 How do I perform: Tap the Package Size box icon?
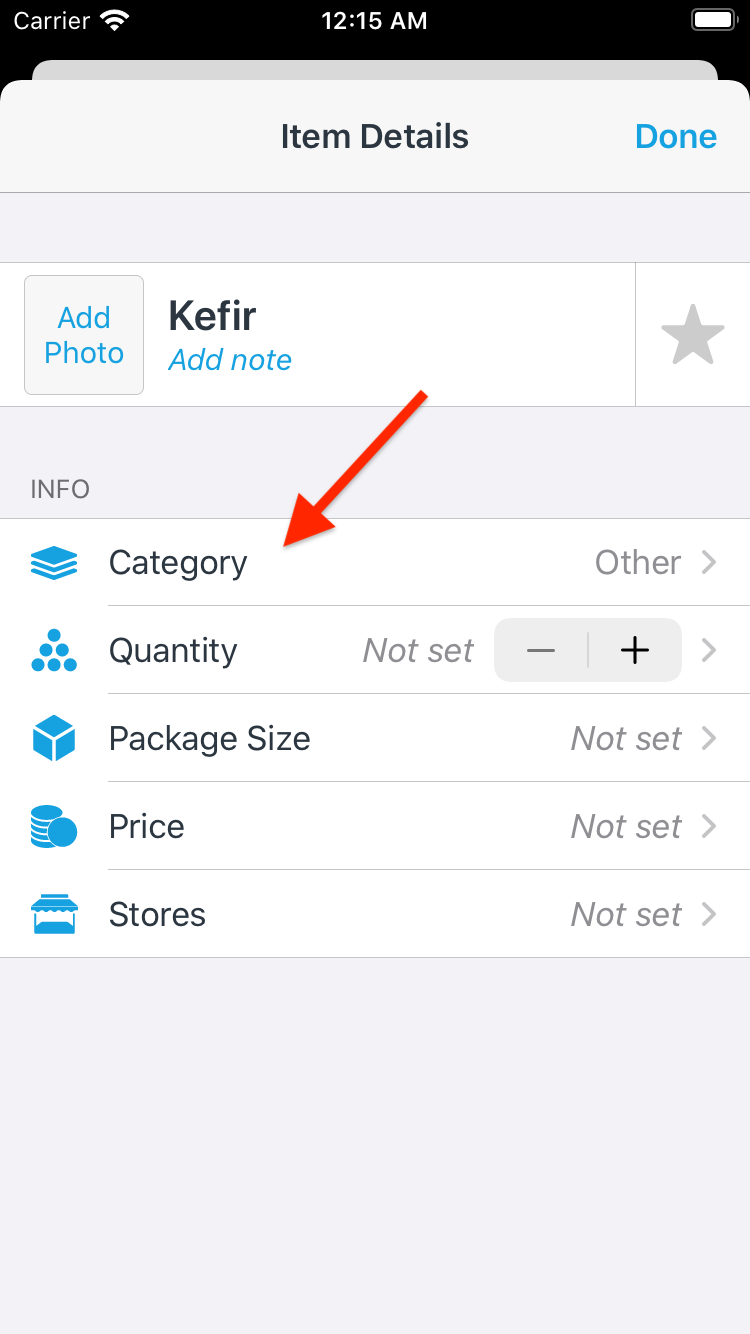pos(54,739)
